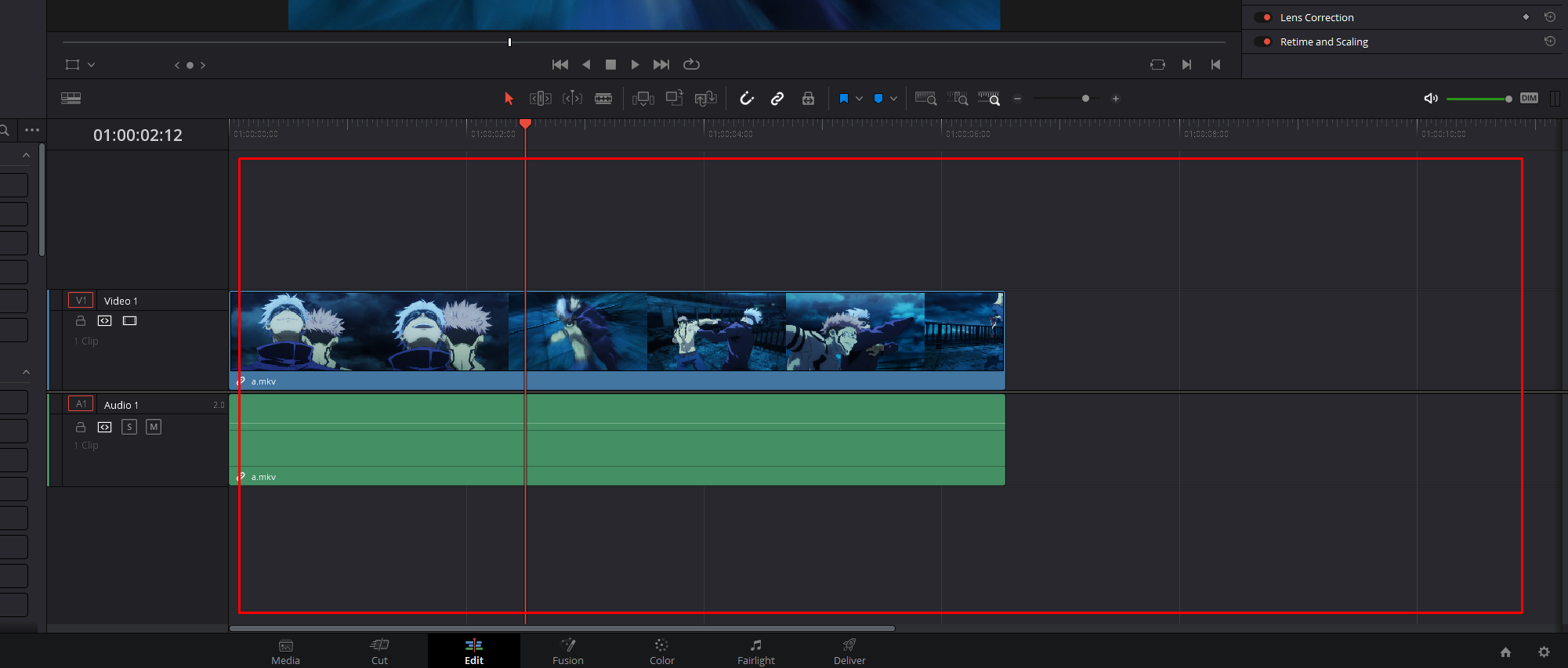Click the timecode 01:00:02:12 field
Viewport: 1568px width, 668px height.
[x=138, y=135]
